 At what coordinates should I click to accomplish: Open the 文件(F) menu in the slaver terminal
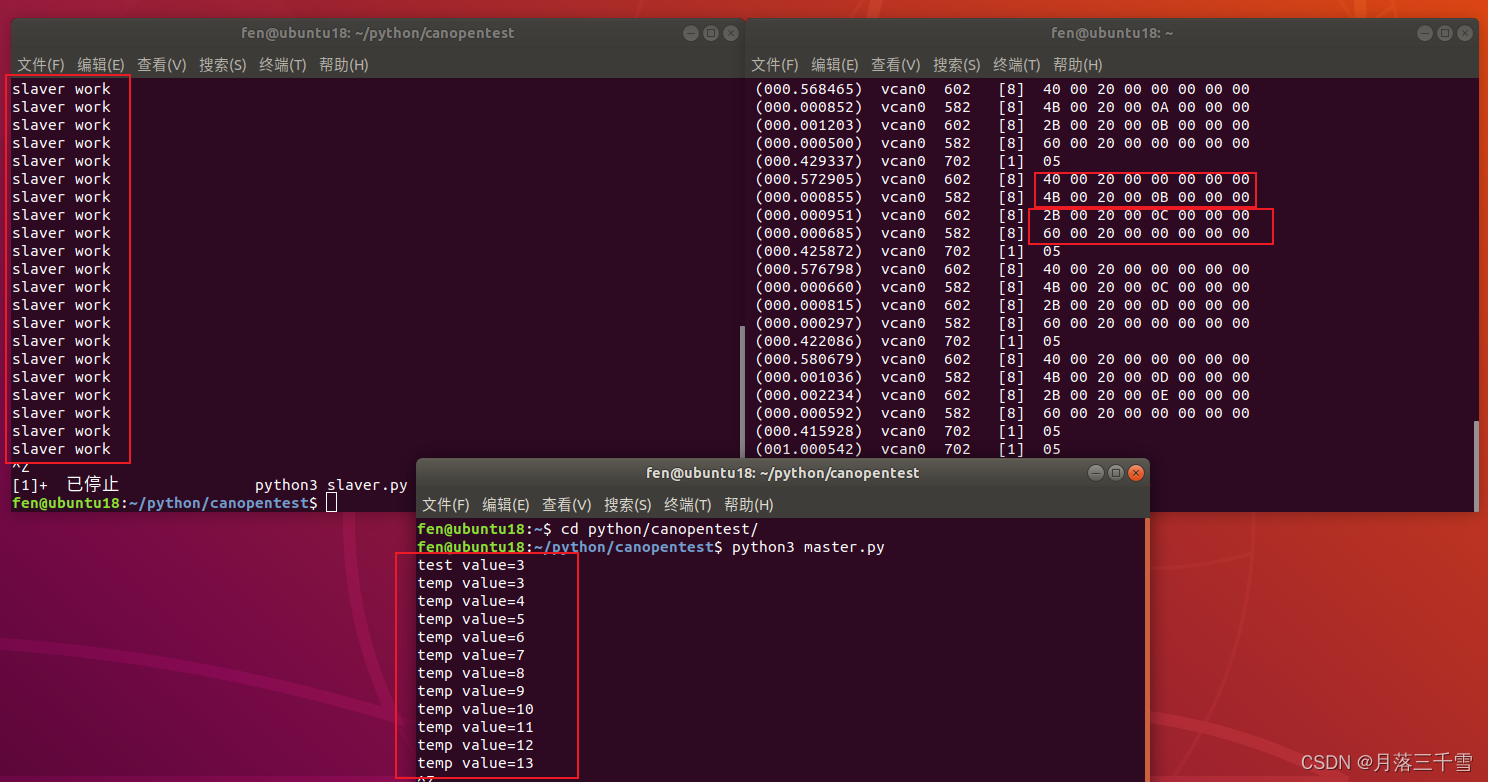[x=40, y=64]
